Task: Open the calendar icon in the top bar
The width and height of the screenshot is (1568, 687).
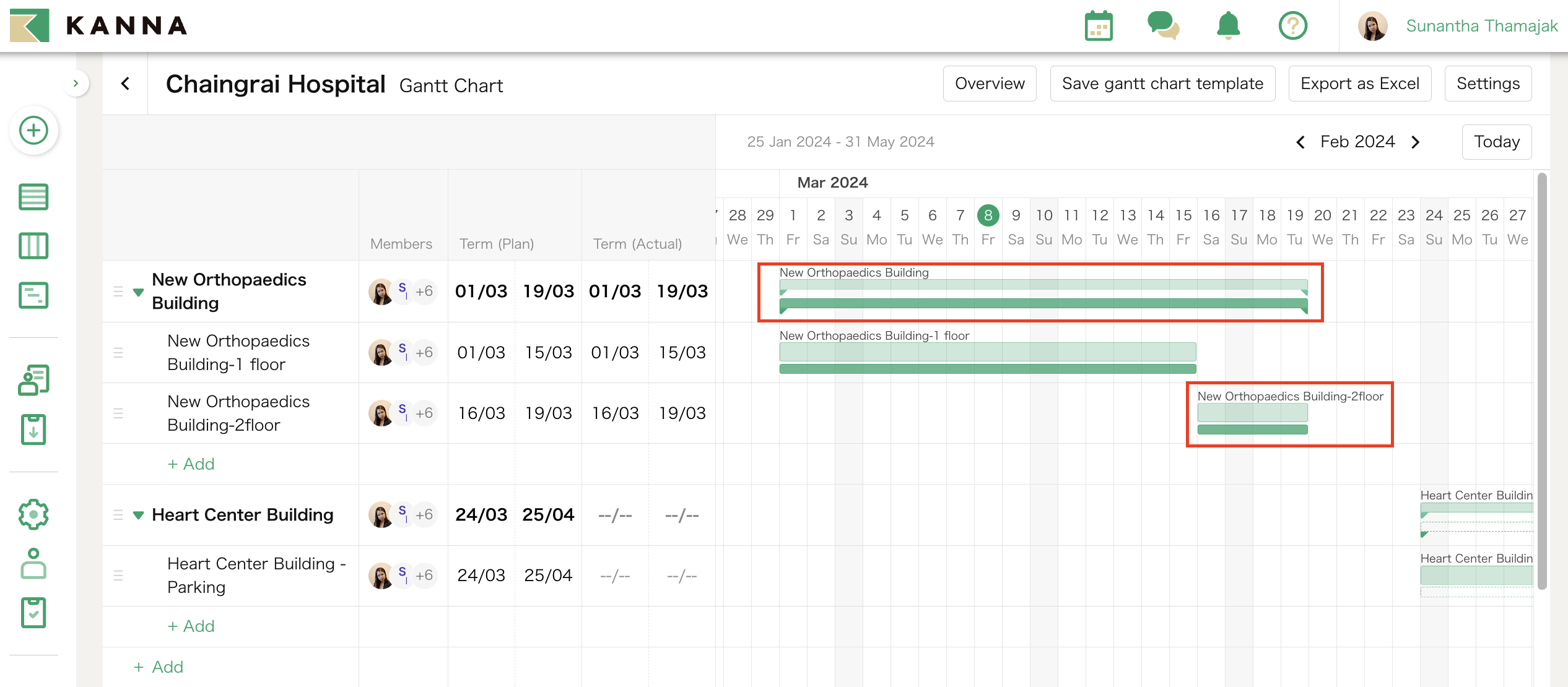Action: pyautogui.click(x=1099, y=26)
